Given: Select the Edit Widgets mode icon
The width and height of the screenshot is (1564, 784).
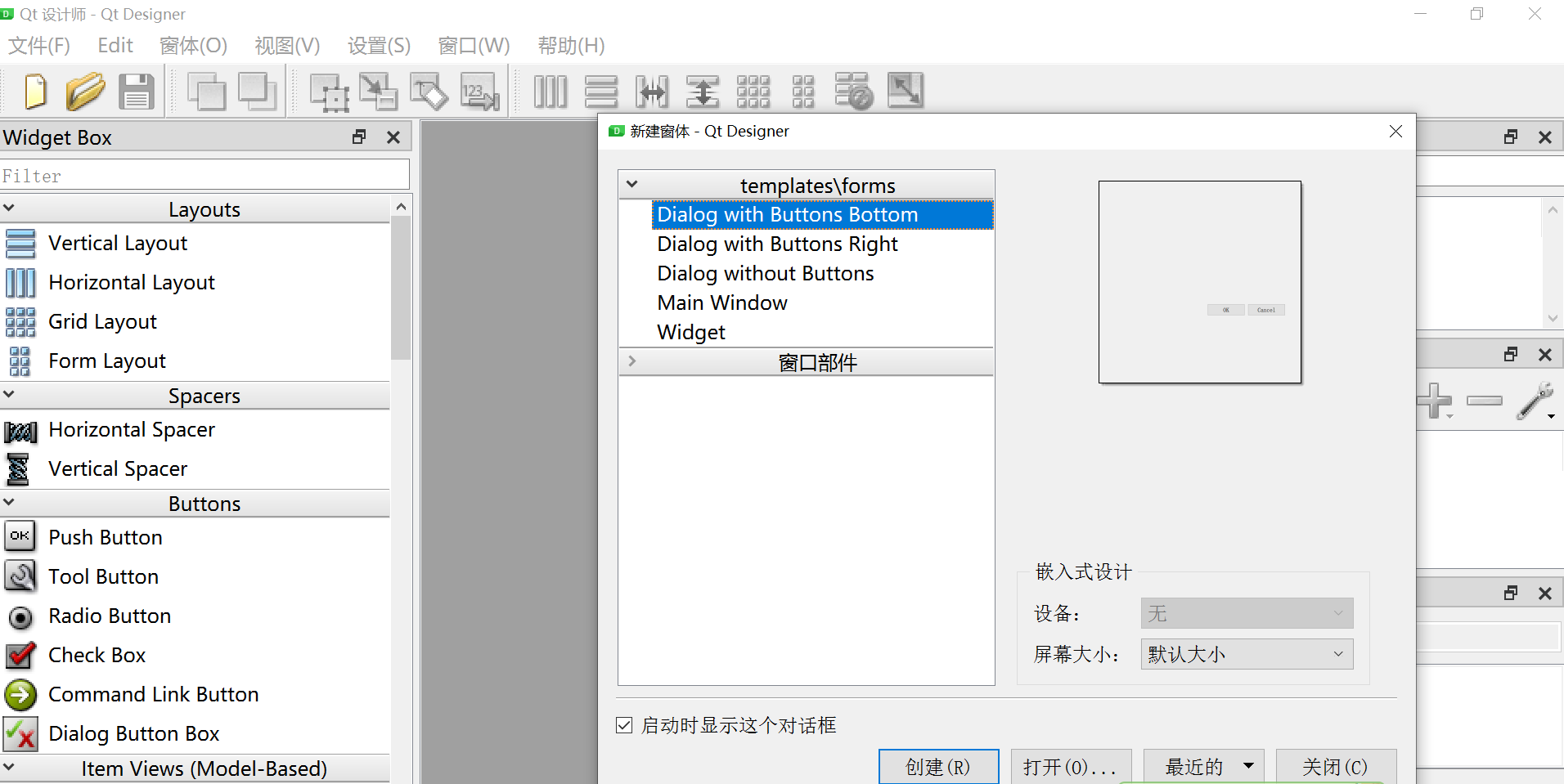Looking at the screenshot, I should 330,92.
